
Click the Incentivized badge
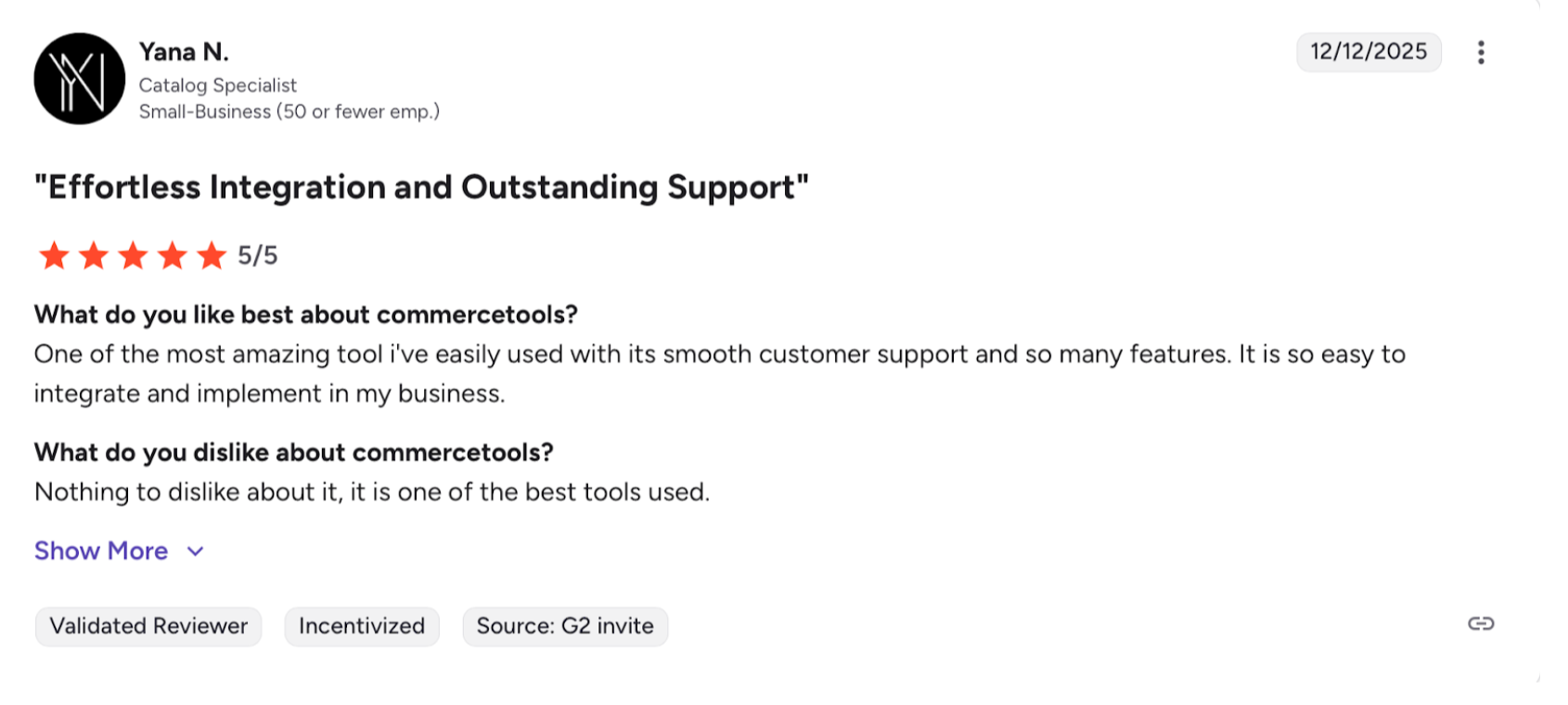click(362, 626)
